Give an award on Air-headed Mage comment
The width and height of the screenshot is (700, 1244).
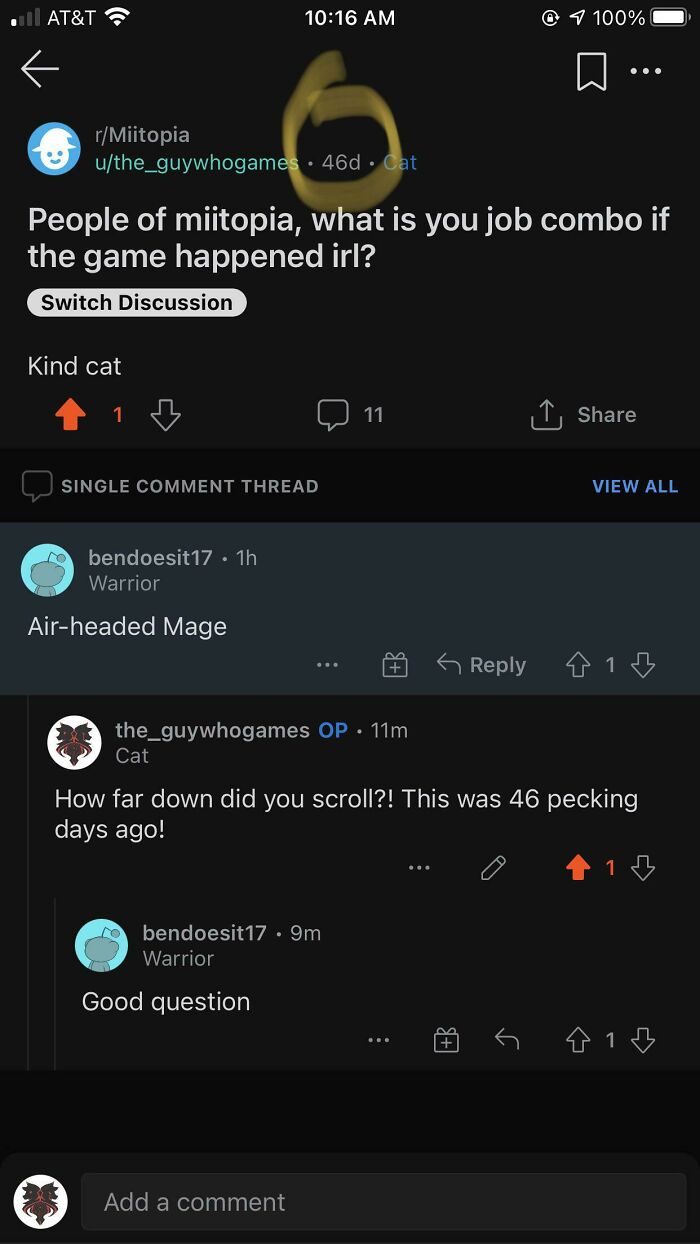394,664
